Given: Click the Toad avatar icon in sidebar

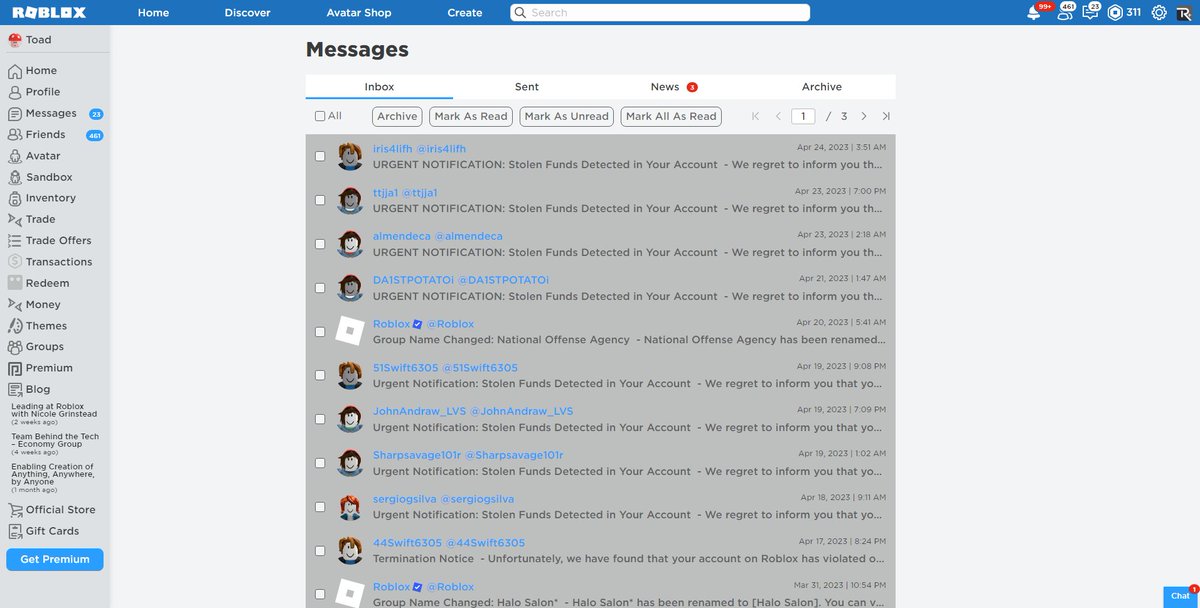Looking at the screenshot, I should click(x=15, y=40).
